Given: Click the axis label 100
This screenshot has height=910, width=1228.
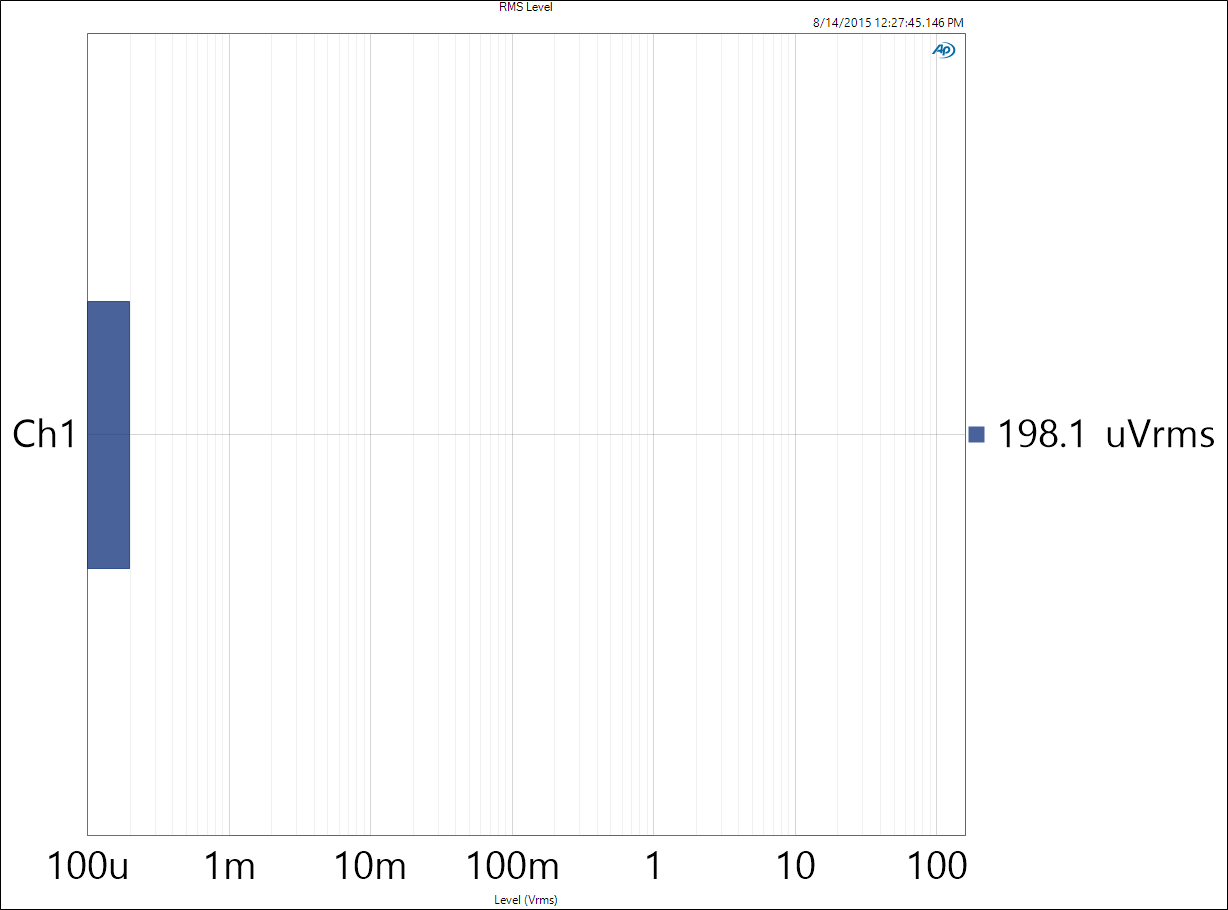Looking at the screenshot, I should [x=936, y=866].
